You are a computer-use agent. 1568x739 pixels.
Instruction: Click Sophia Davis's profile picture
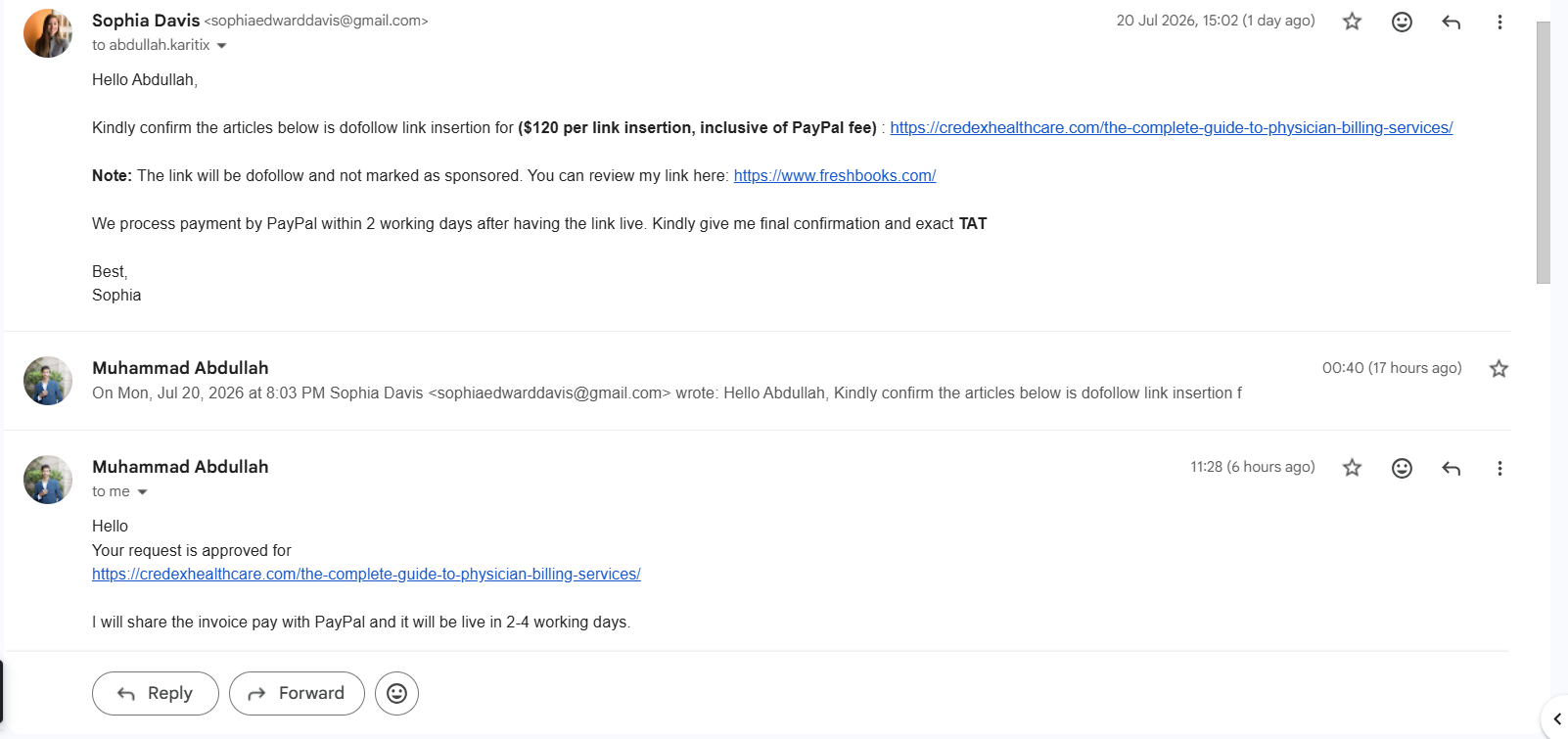[48, 33]
